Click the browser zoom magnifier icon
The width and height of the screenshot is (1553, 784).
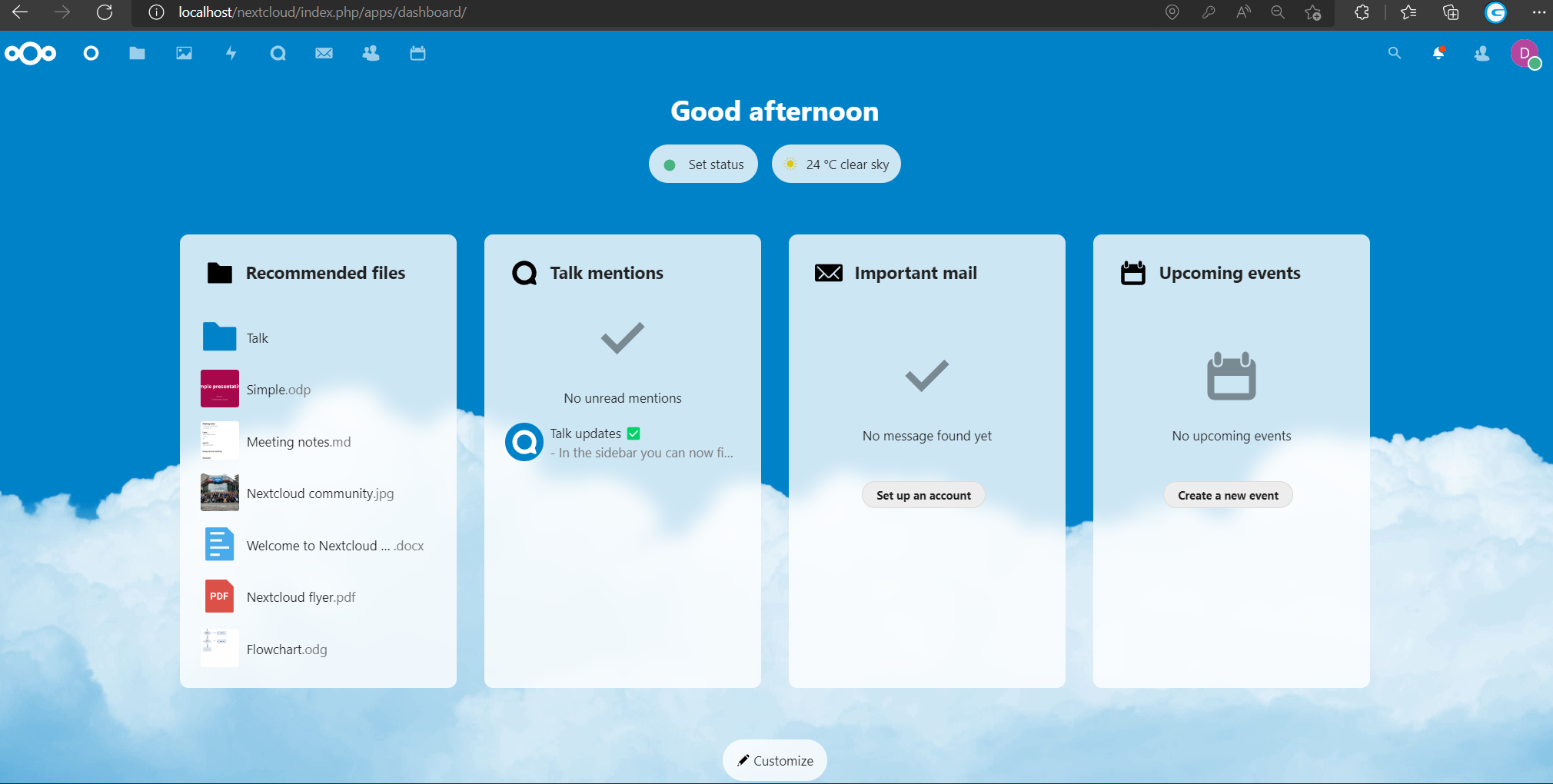click(x=1278, y=12)
